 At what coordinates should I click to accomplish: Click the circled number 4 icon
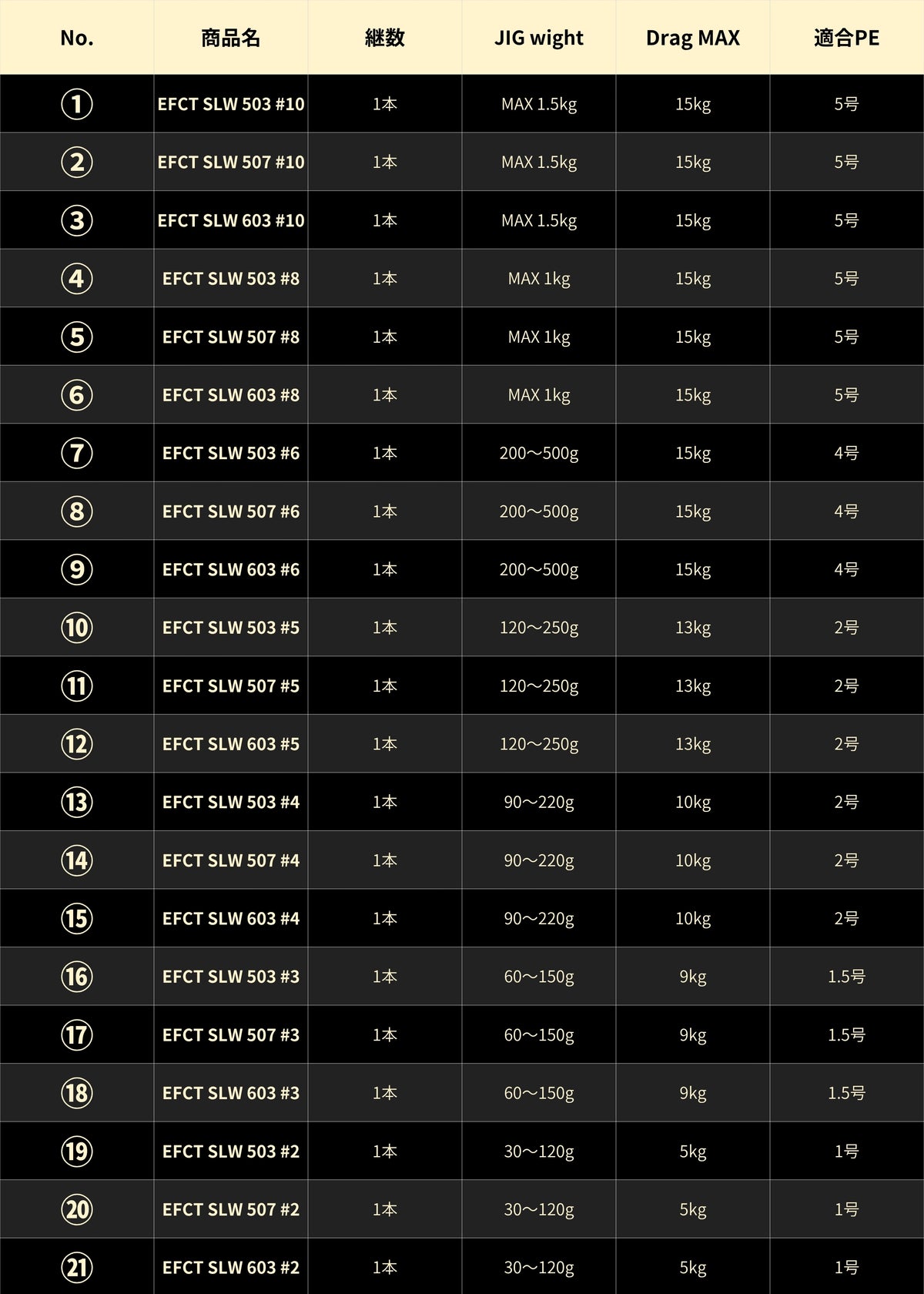pyautogui.click(x=77, y=278)
